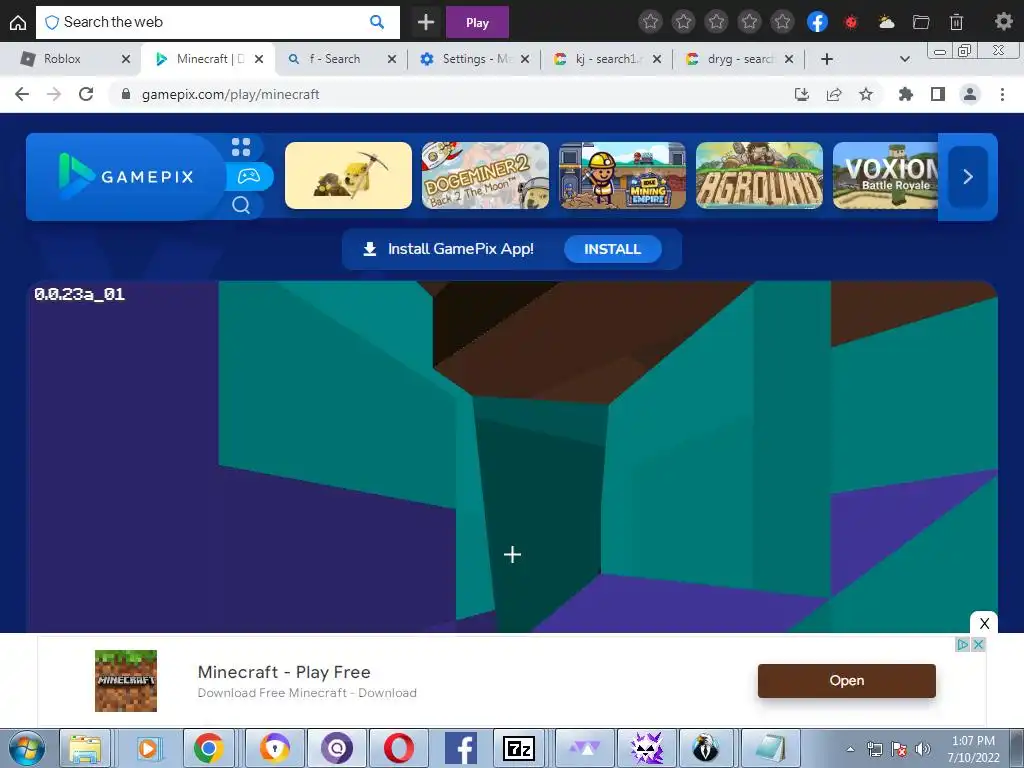Open the settings gear in top bar

tap(1004, 22)
